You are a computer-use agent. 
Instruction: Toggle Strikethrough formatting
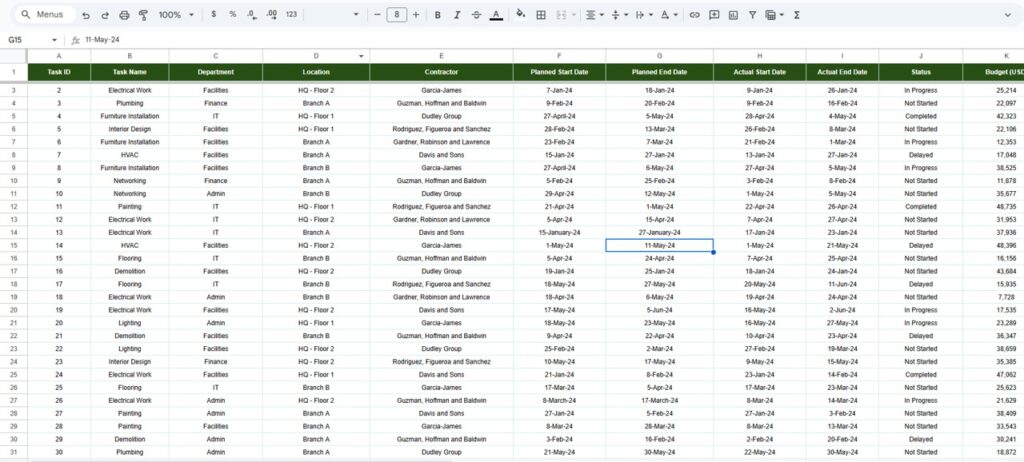pos(476,14)
